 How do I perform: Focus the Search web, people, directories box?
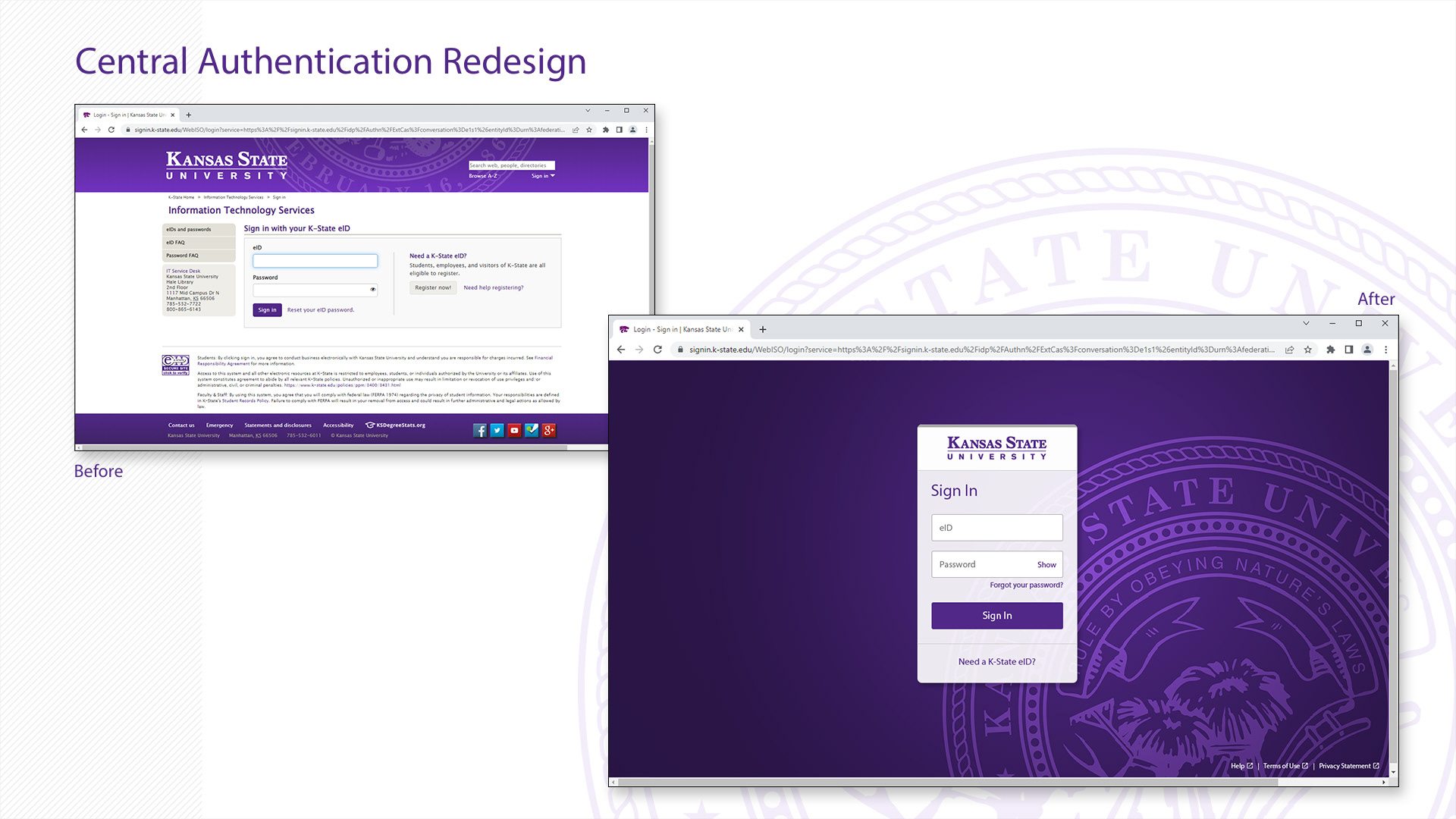point(511,165)
